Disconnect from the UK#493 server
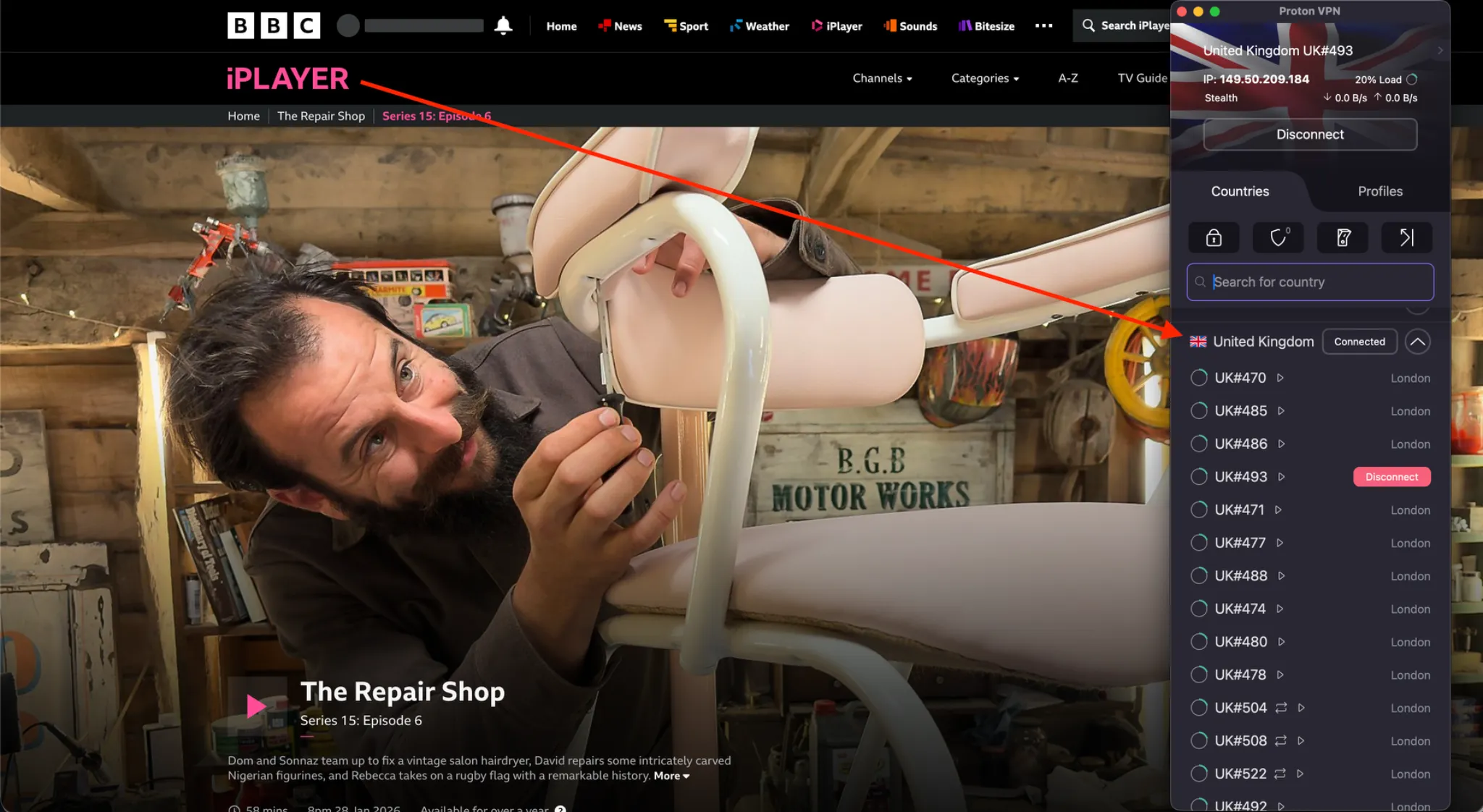 [x=1392, y=476]
